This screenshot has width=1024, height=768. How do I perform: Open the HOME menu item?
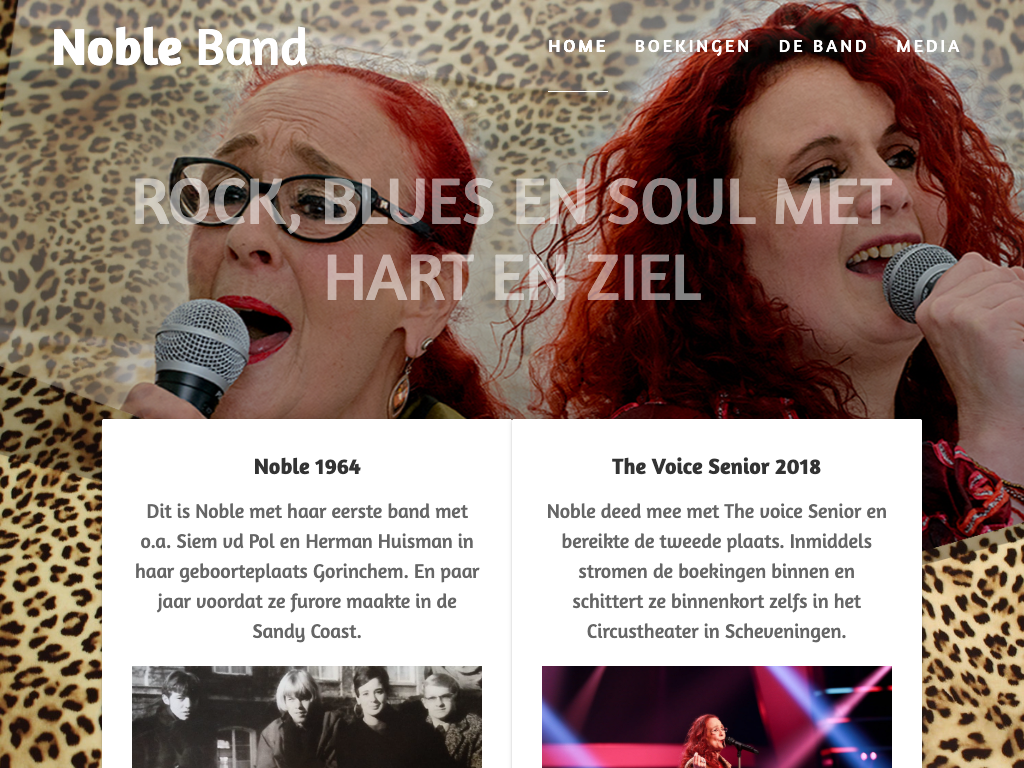(x=577, y=46)
